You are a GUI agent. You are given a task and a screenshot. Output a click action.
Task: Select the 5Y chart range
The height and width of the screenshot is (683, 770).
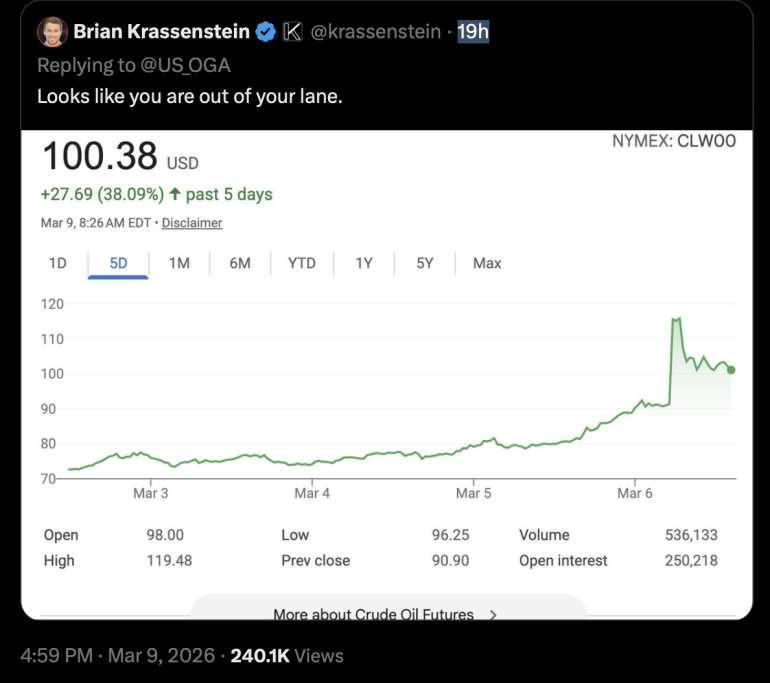point(425,263)
